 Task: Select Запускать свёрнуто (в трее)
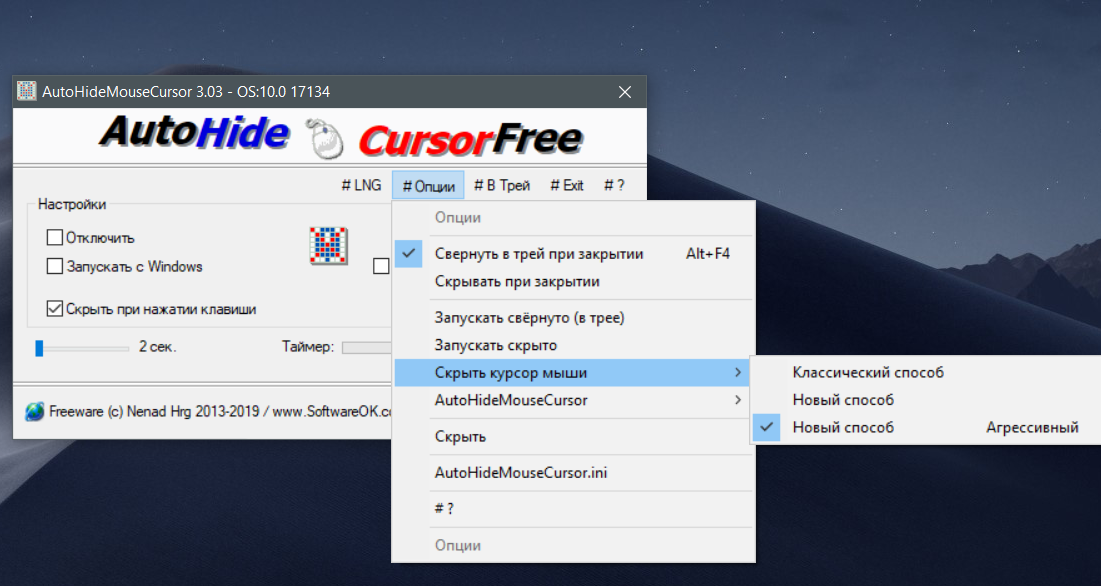573,317
